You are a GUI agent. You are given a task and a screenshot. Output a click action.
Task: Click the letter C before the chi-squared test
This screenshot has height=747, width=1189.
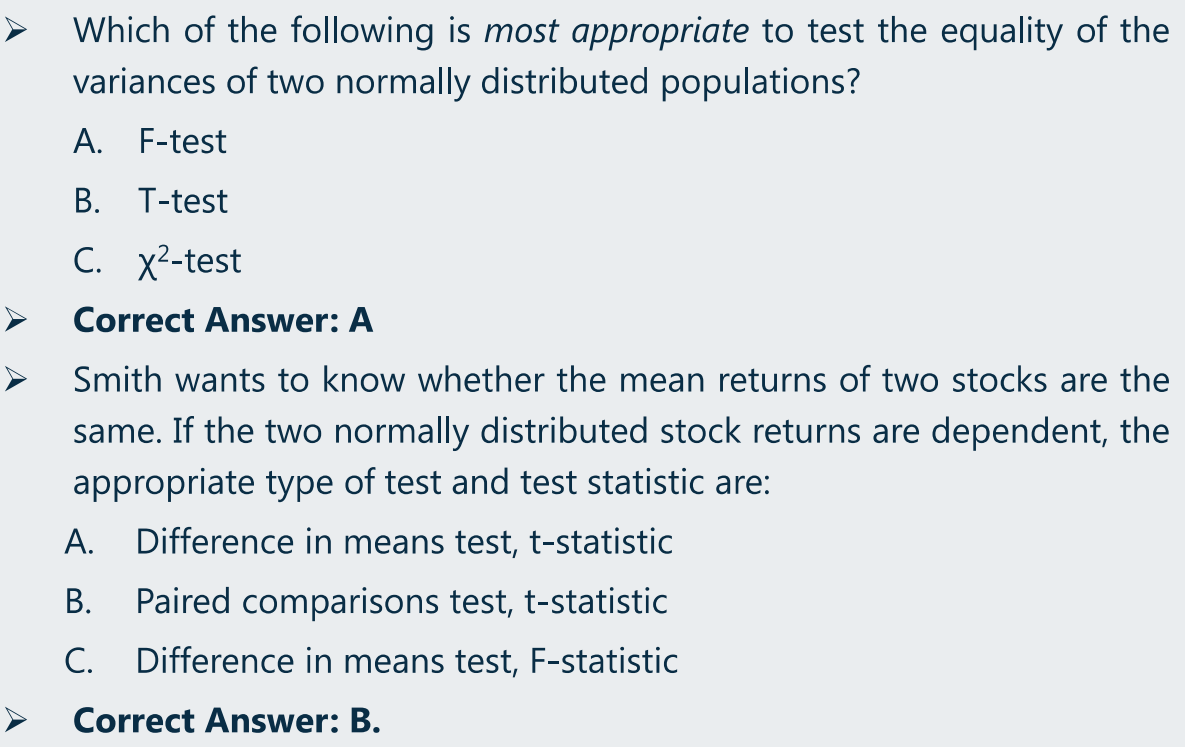87,261
